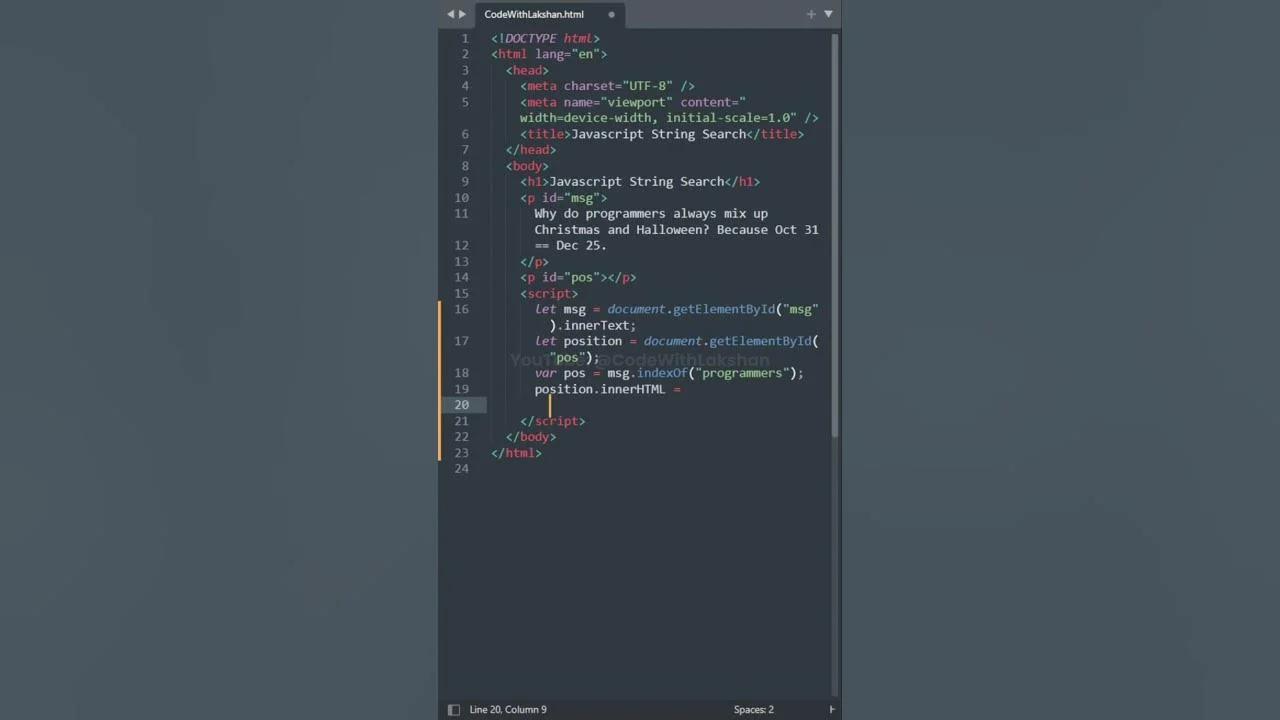Click line number 16 in the gutter
Image resolution: width=1280 pixels, height=720 pixels.
[461, 309]
